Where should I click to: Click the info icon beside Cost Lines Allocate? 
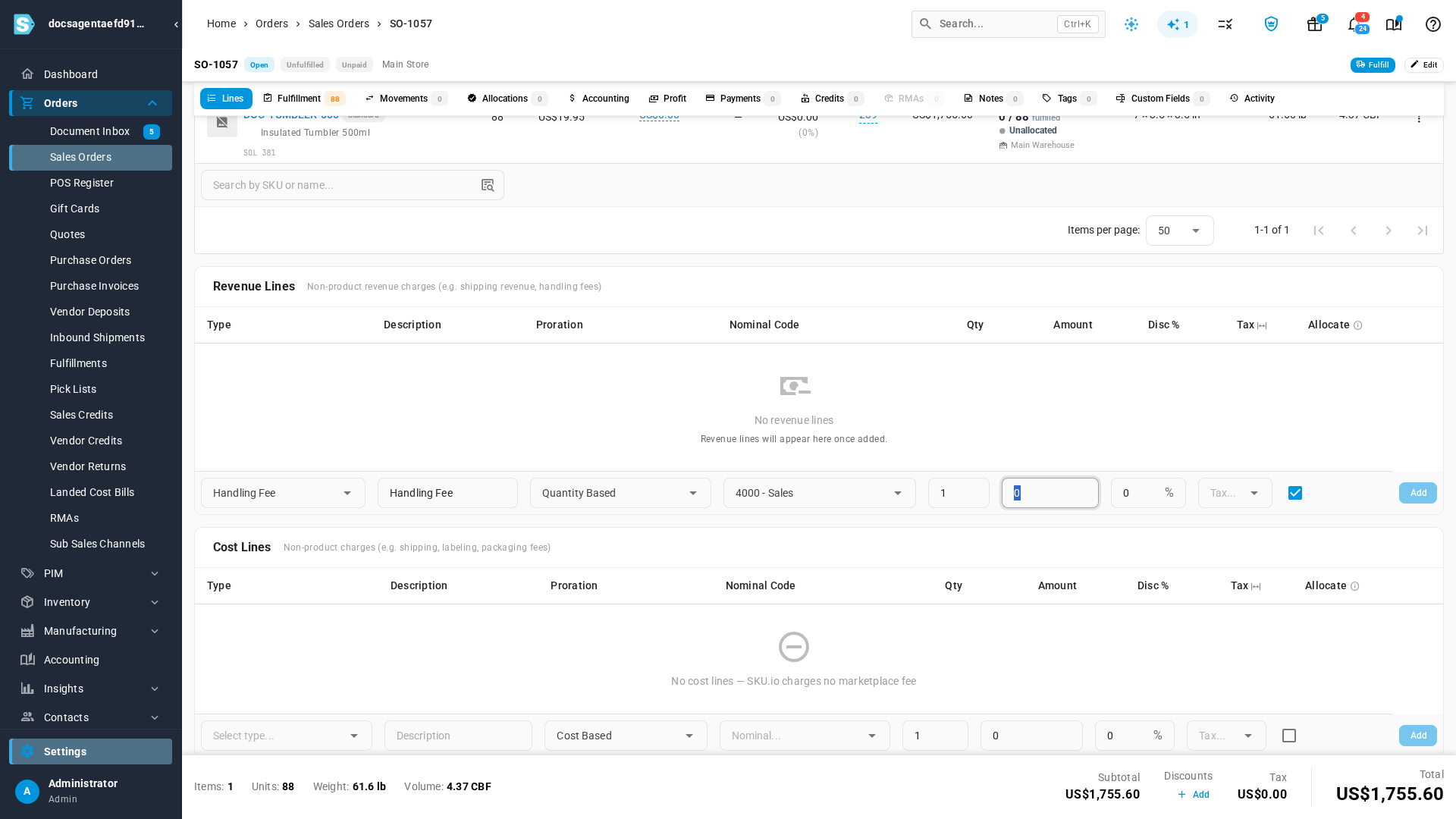click(1354, 586)
